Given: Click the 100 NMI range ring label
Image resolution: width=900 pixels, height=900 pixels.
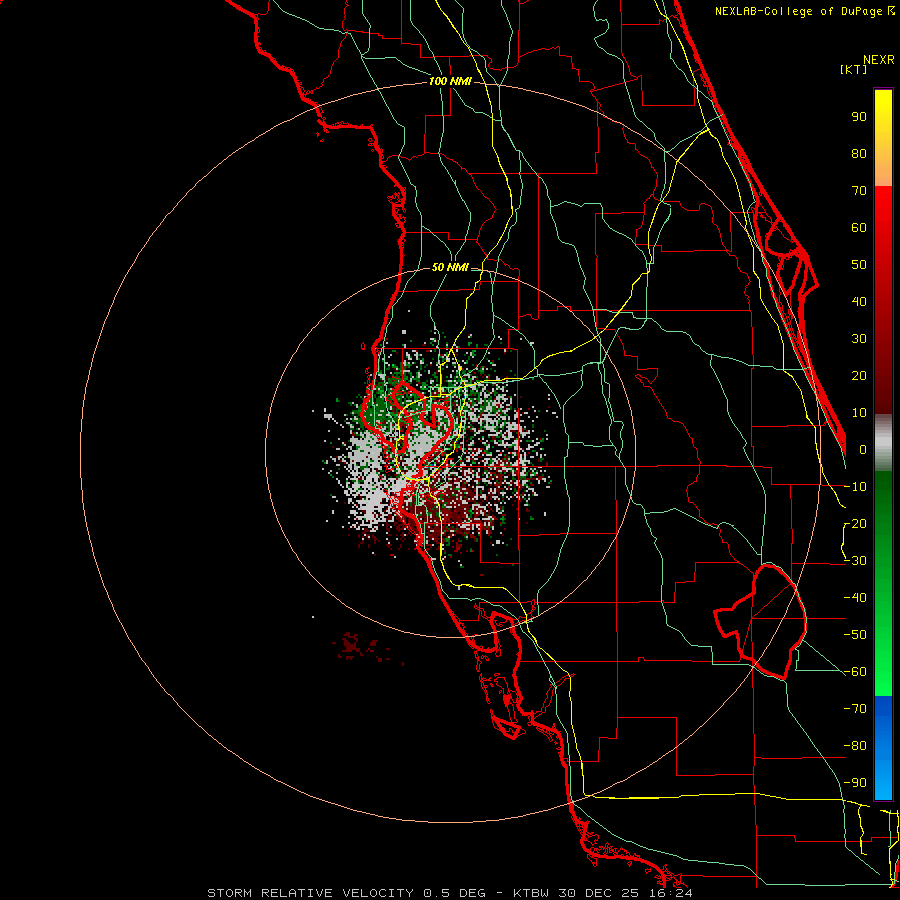Looking at the screenshot, I should [450, 82].
